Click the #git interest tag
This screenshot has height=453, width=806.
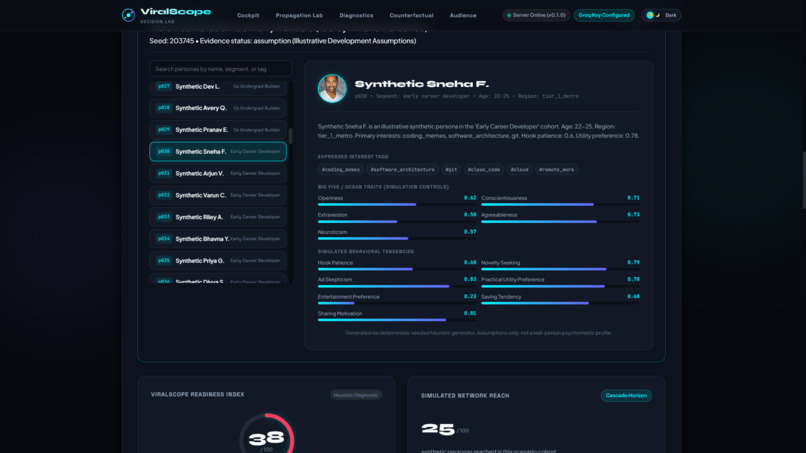(451, 170)
